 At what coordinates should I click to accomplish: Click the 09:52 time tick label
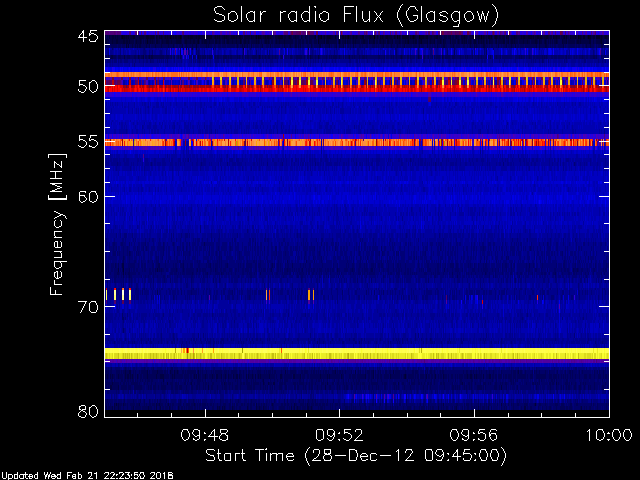coord(339,435)
